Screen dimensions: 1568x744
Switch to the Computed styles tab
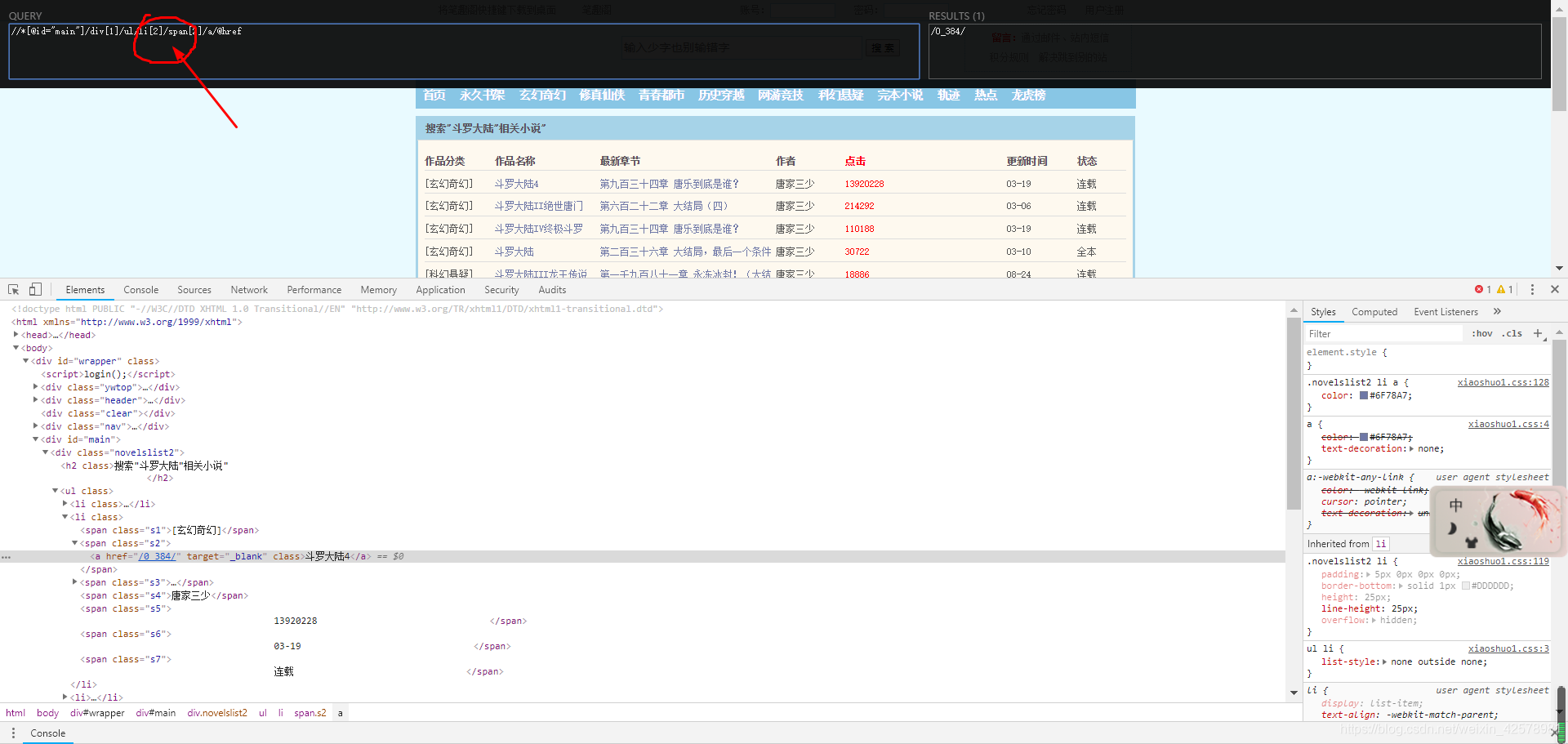[1374, 312]
